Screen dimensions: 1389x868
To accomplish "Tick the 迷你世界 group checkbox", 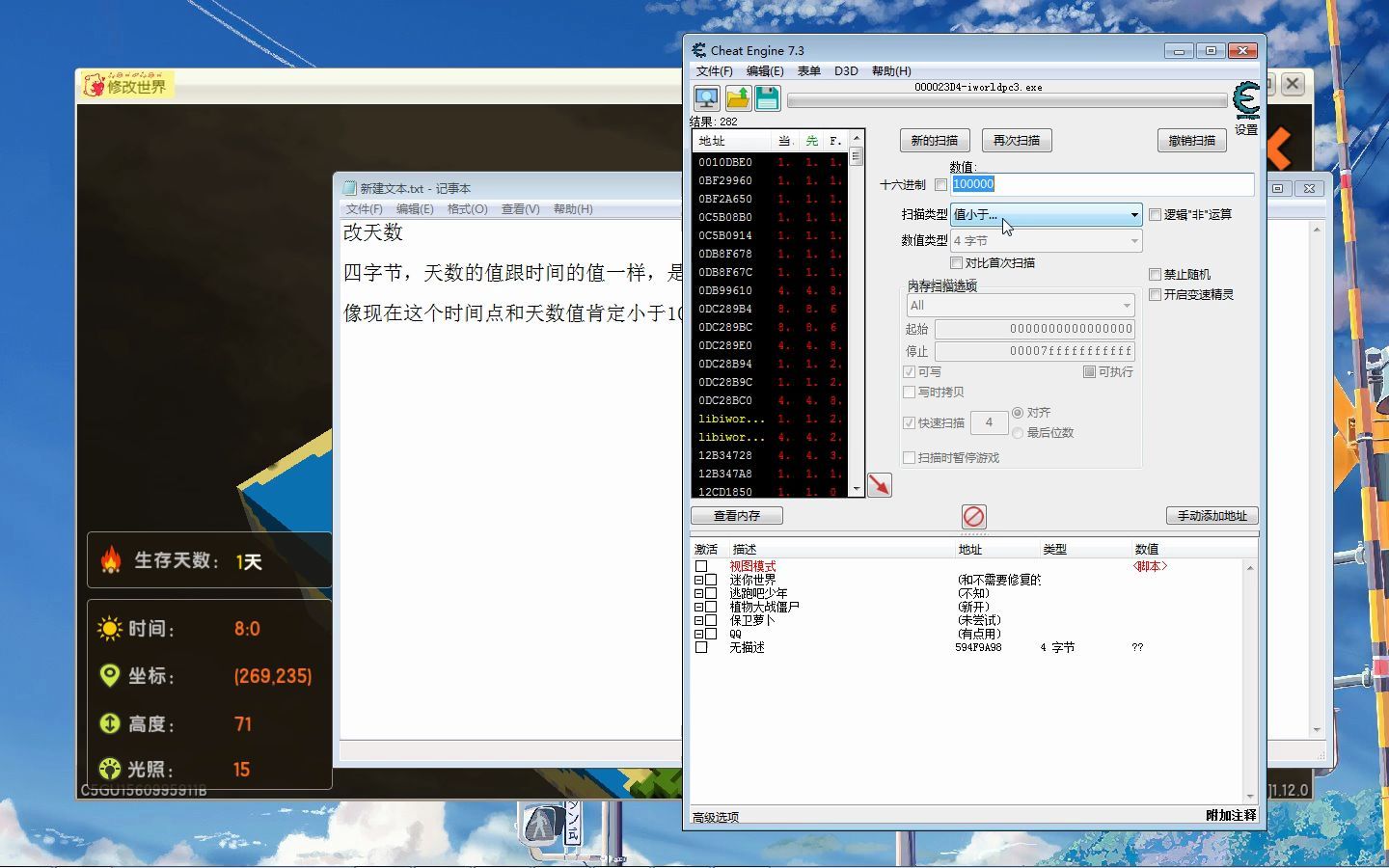I will click(x=711, y=580).
